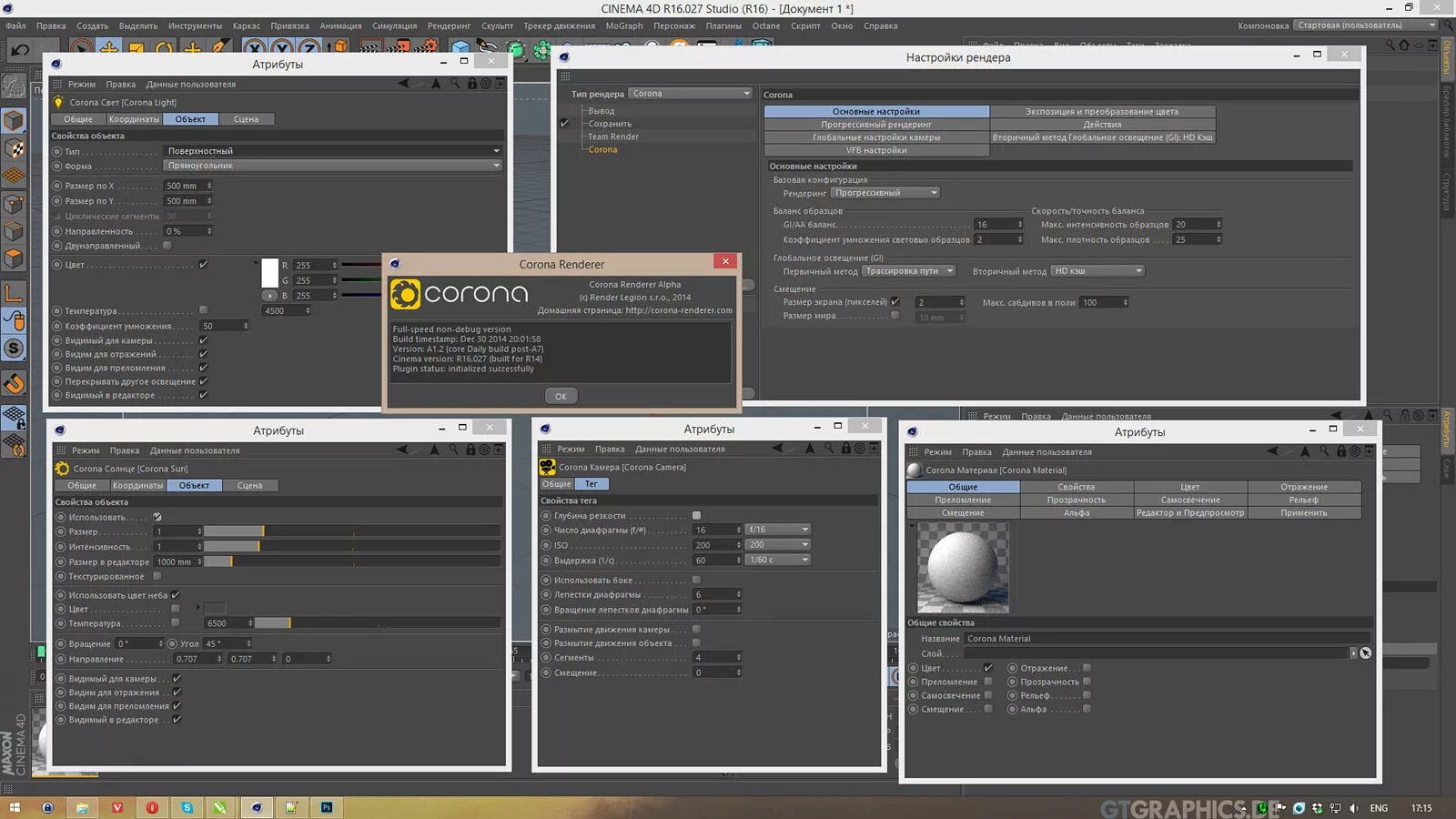Click the Corona logo in the Corona Renderer dialog
1456x819 pixels.
(x=460, y=294)
